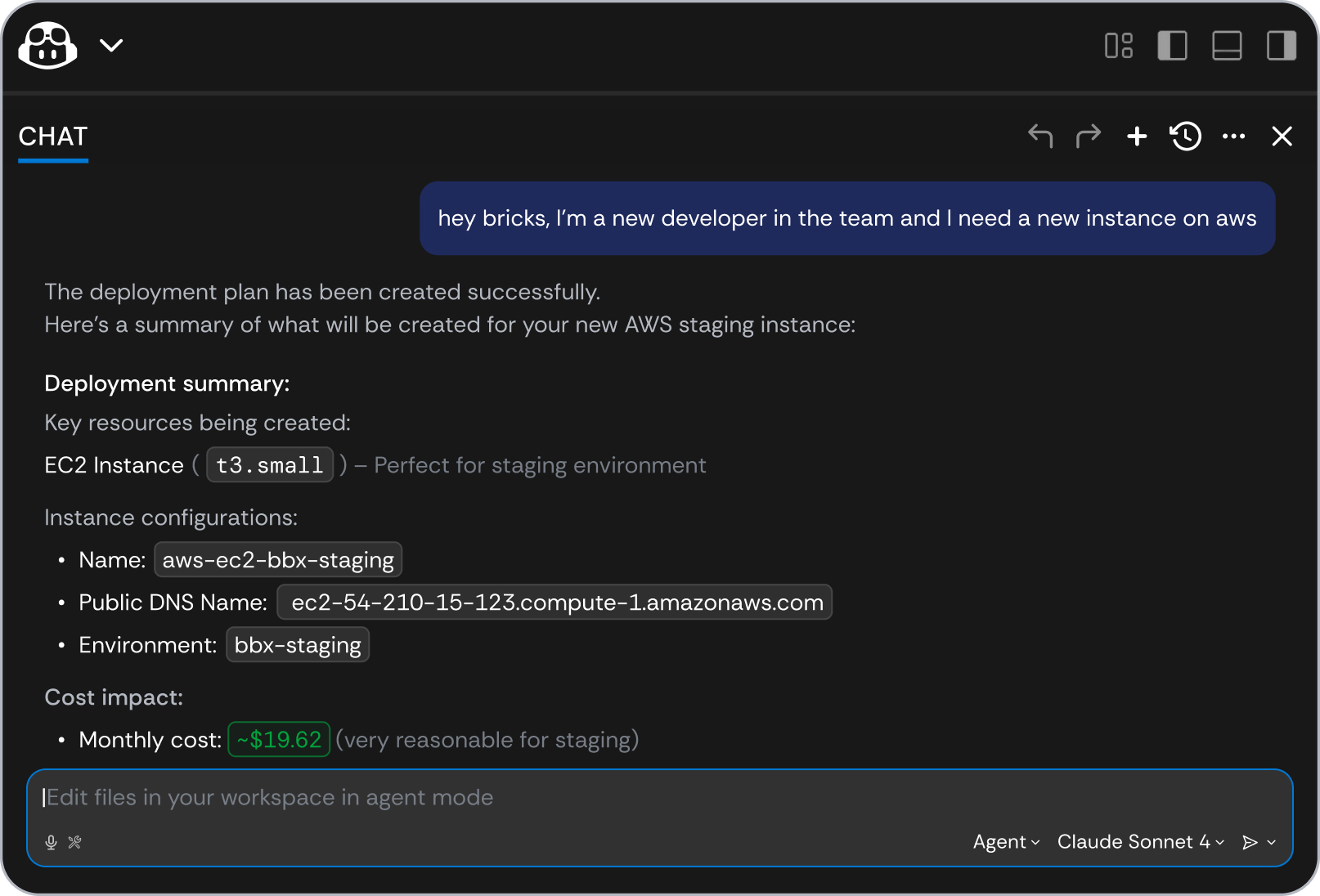Image resolution: width=1320 pixels, height=896 pixels.
Task: Expand the send options chevron
Action: [x=1271, y=842]
